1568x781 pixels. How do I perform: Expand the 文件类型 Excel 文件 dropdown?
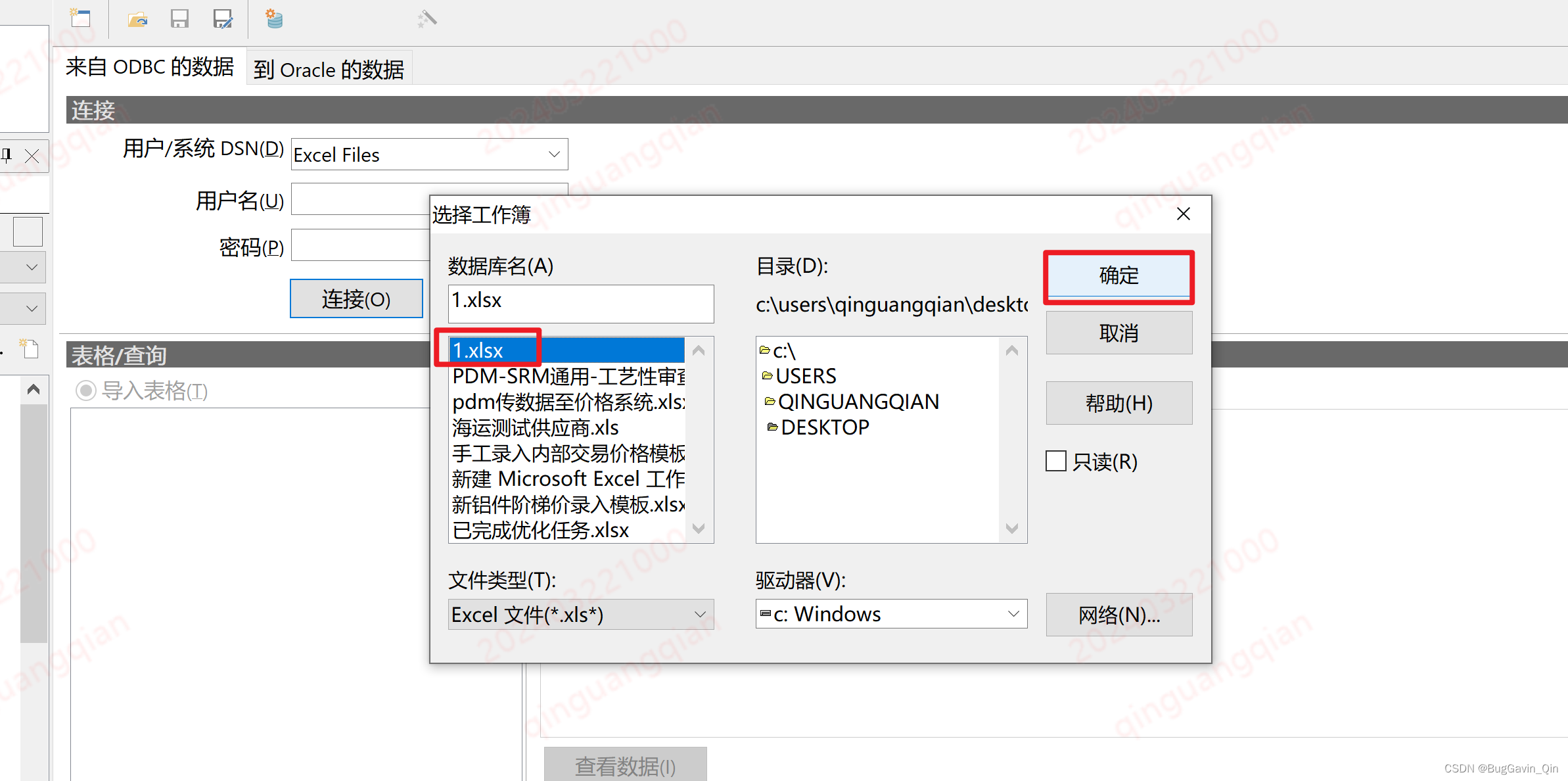[x=581, y=614]
